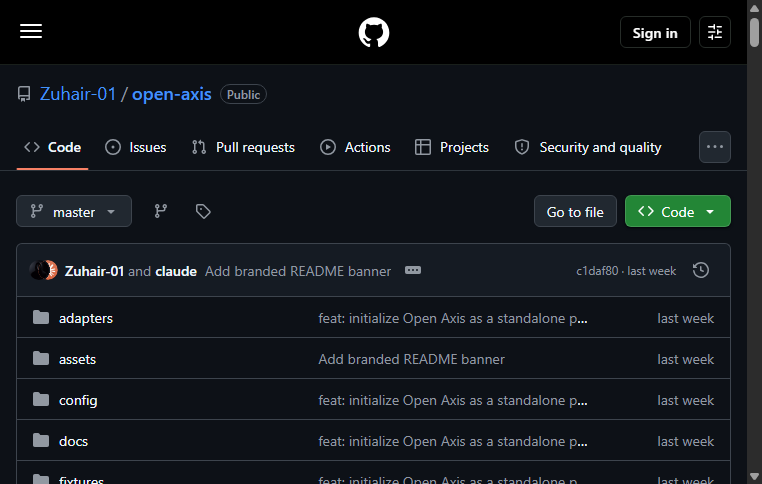Click last week in assets row
Viewport: 762px width, 484px height.
tap(686, 359)
